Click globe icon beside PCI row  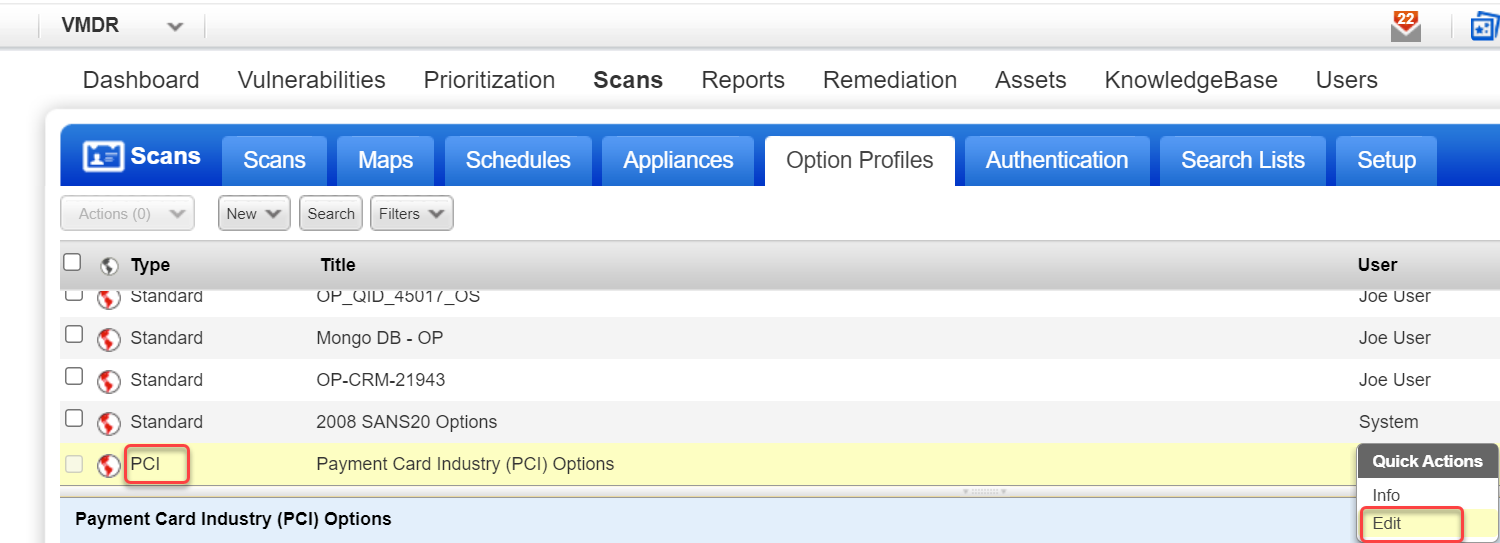click(109, 465)
